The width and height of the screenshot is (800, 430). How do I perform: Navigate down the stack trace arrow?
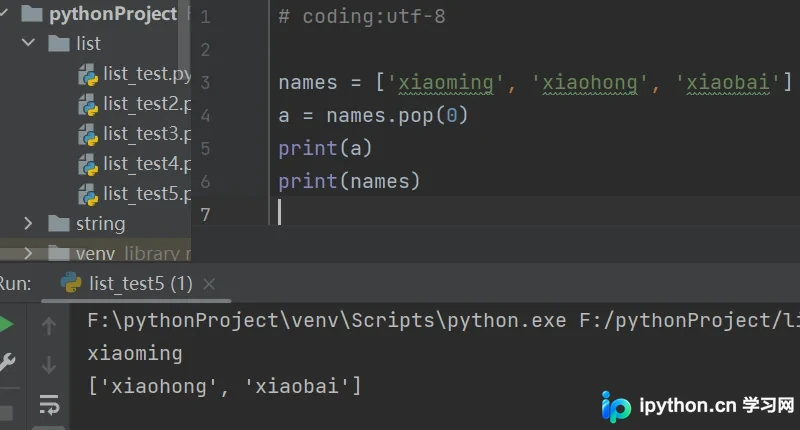(49, 365)
